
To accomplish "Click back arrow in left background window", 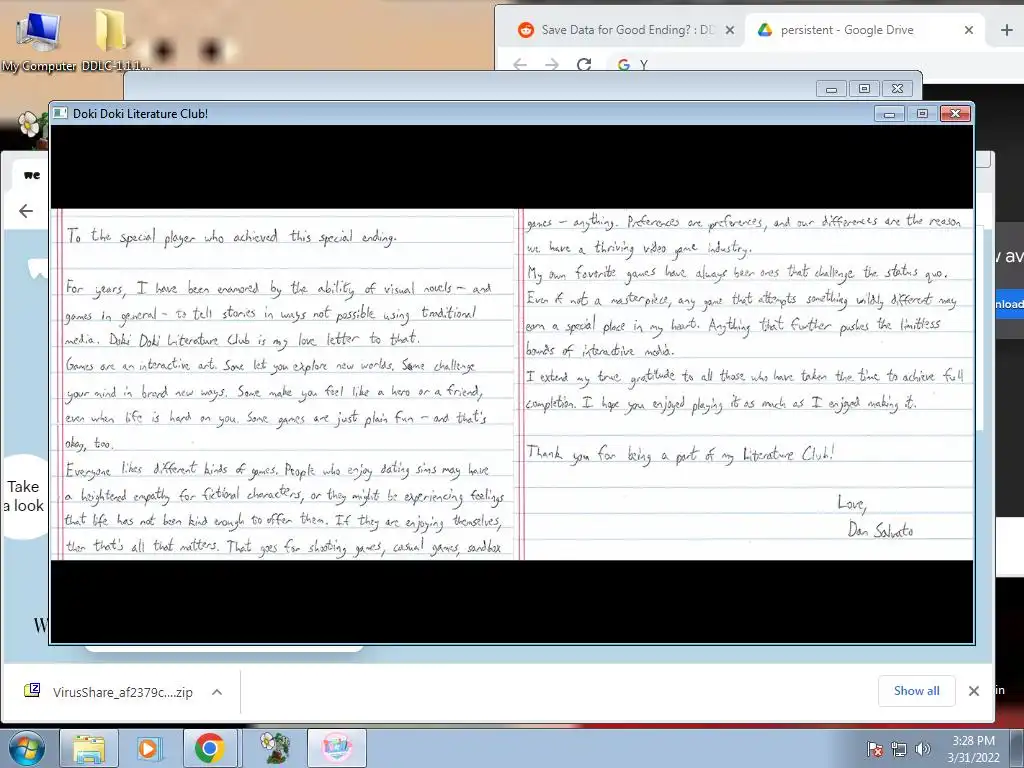I will click(x=26, y=211).
